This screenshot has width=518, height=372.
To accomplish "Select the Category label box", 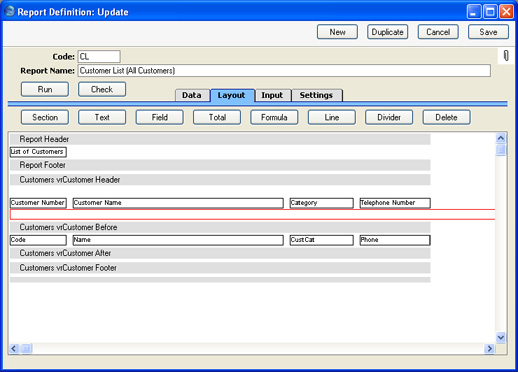I will (x=321, y=203).
